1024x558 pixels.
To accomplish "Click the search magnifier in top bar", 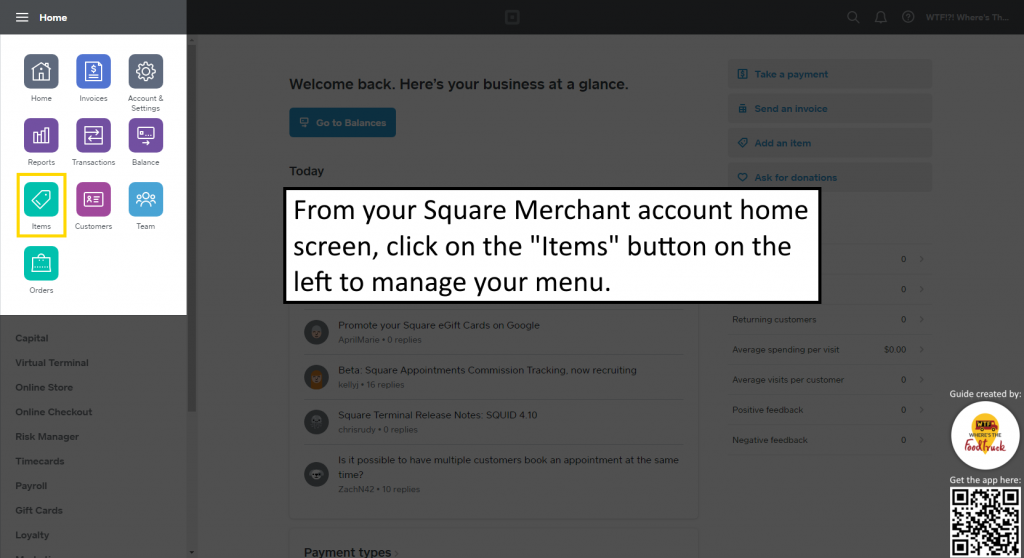I will tap(853, 18).
